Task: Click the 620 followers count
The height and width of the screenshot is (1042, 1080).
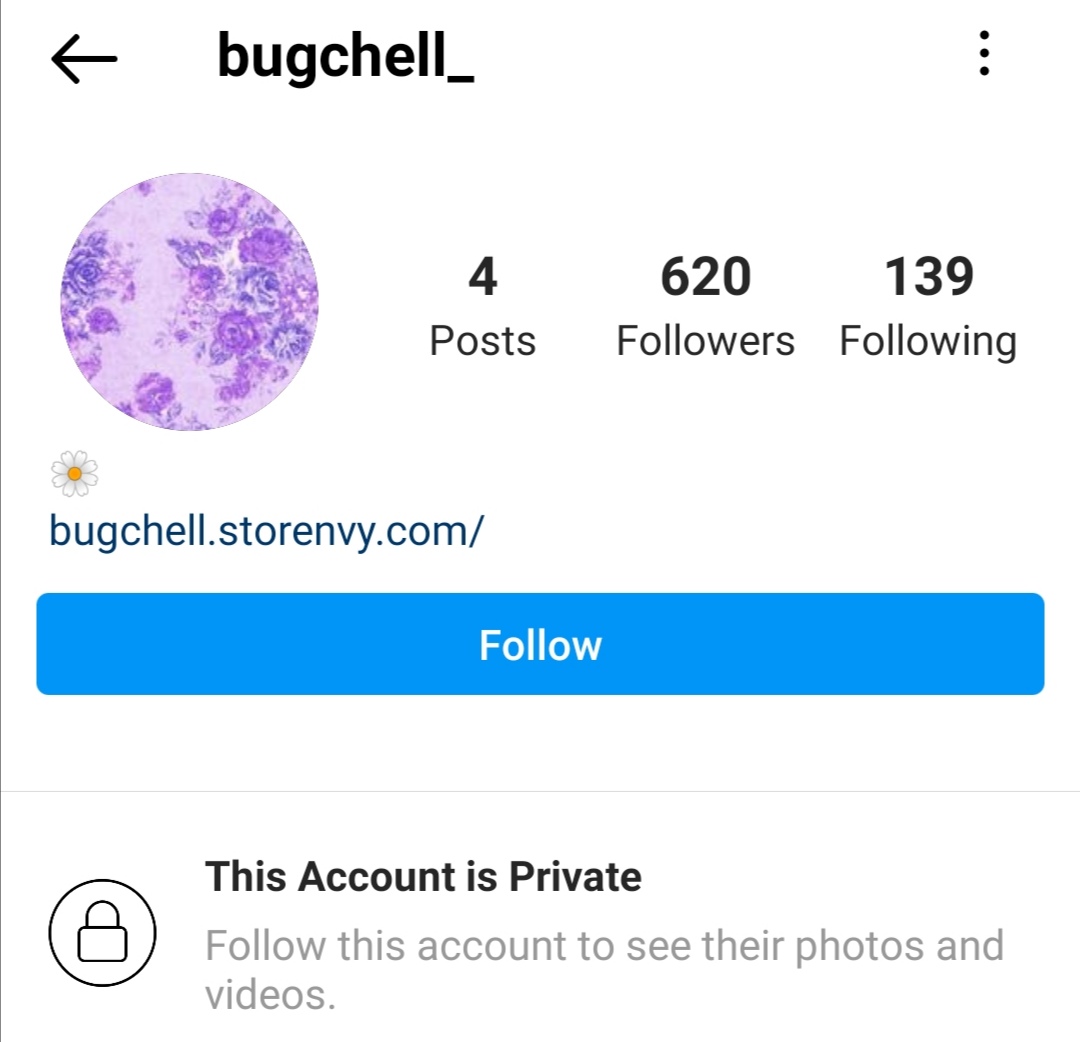Action: click(x=705, y=277)
